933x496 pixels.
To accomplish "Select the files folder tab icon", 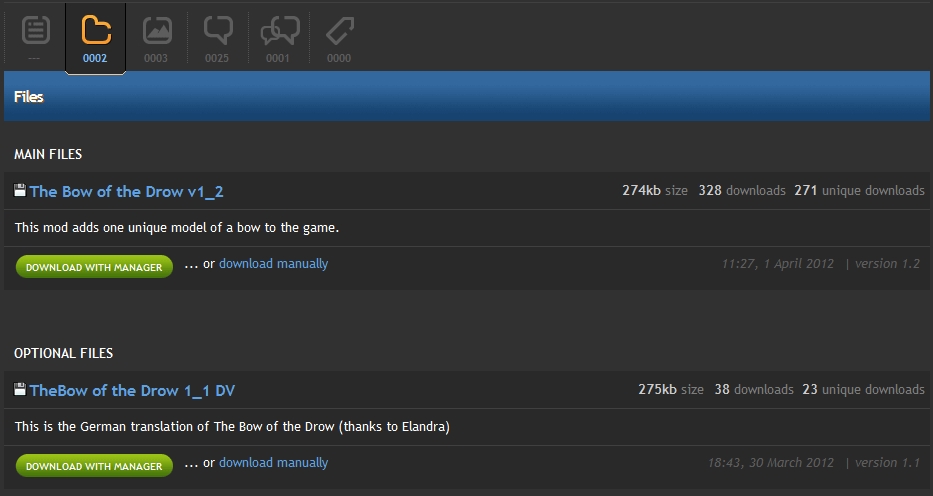I will (x=96, y=30).
